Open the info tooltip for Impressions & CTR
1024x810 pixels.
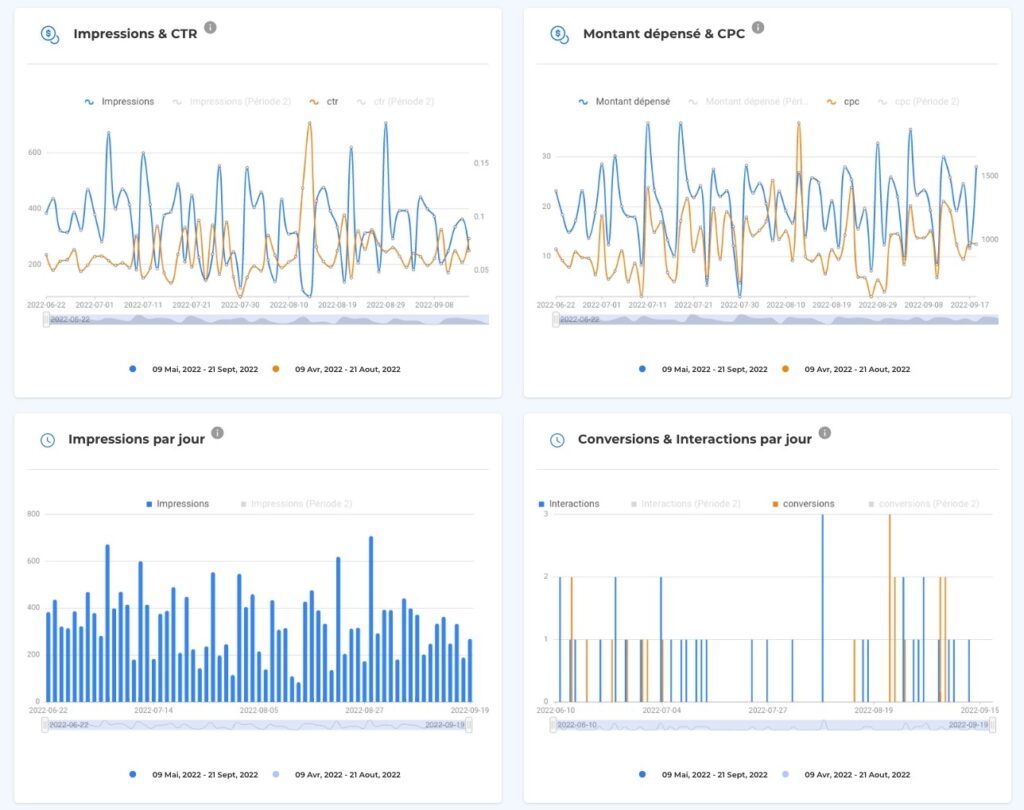pos(210,28)
